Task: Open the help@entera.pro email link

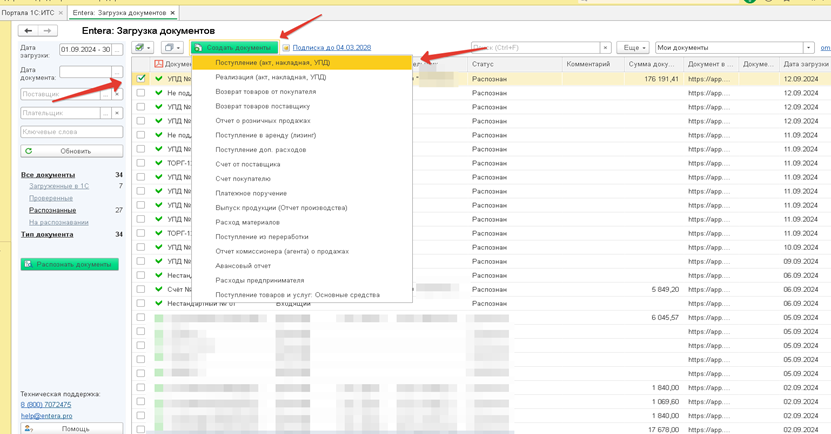Action: [47, 416]
